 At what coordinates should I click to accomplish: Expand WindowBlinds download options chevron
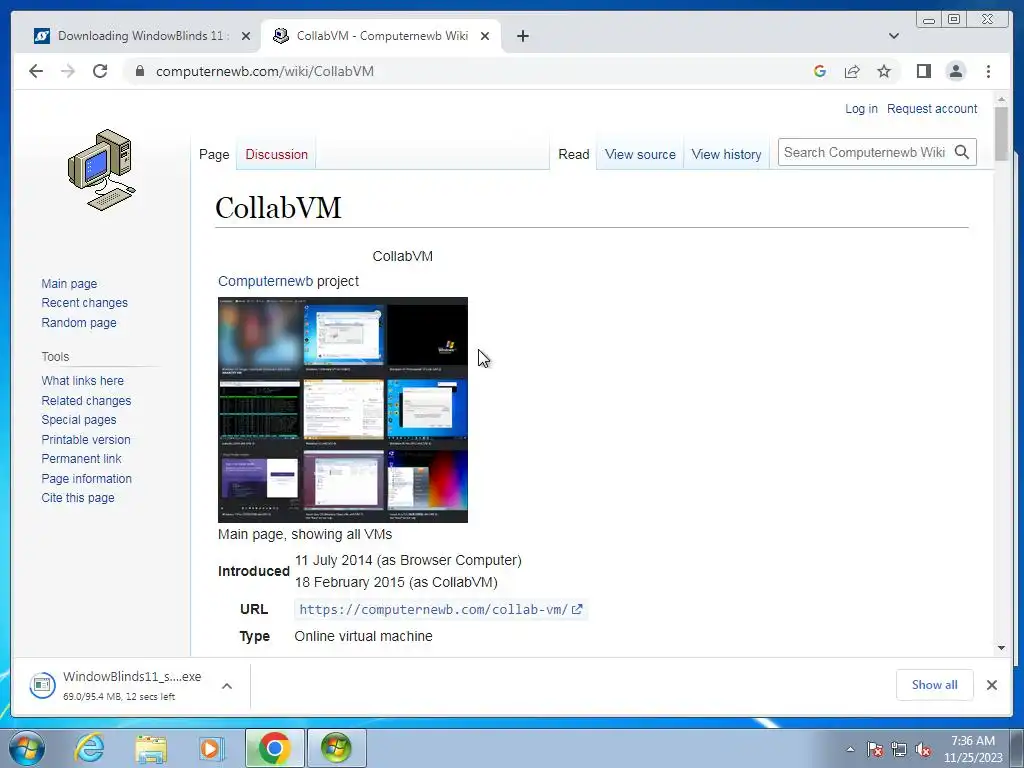pos(227,686)
